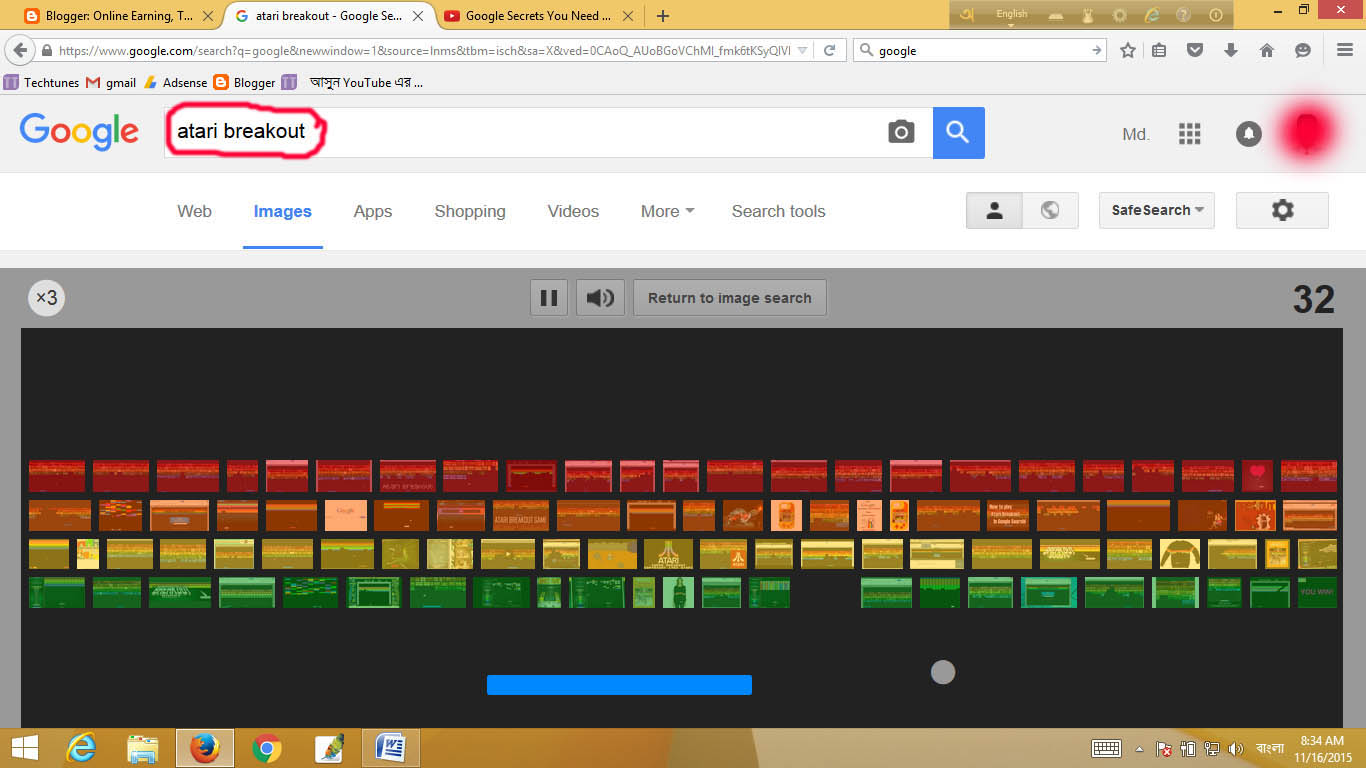The height and width of the screenshot is (768, 1366).
Task: Open File Explorer from taskbar
Action: 143,748
